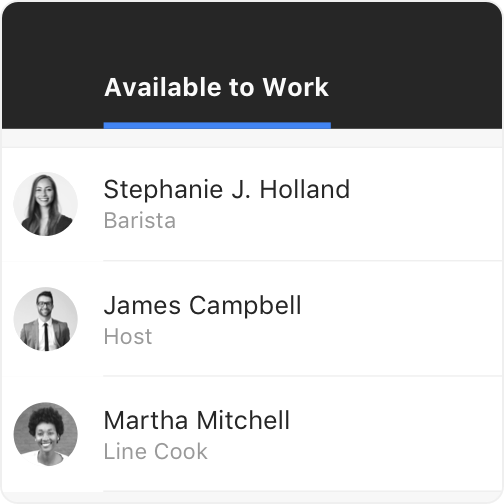Click dark header area above tab title
Screen dimensions: 504x504
tap(252, 33)
